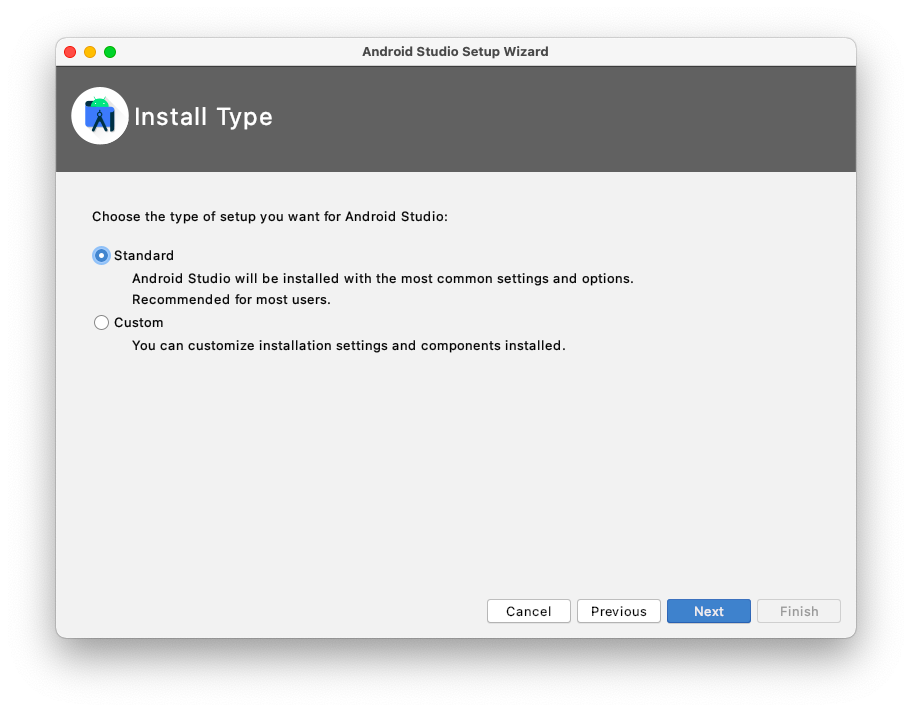Image resolution: width=912 pixels, height=712 pixels.
Task: Click the Custom label text
Action: click(138, 322)
